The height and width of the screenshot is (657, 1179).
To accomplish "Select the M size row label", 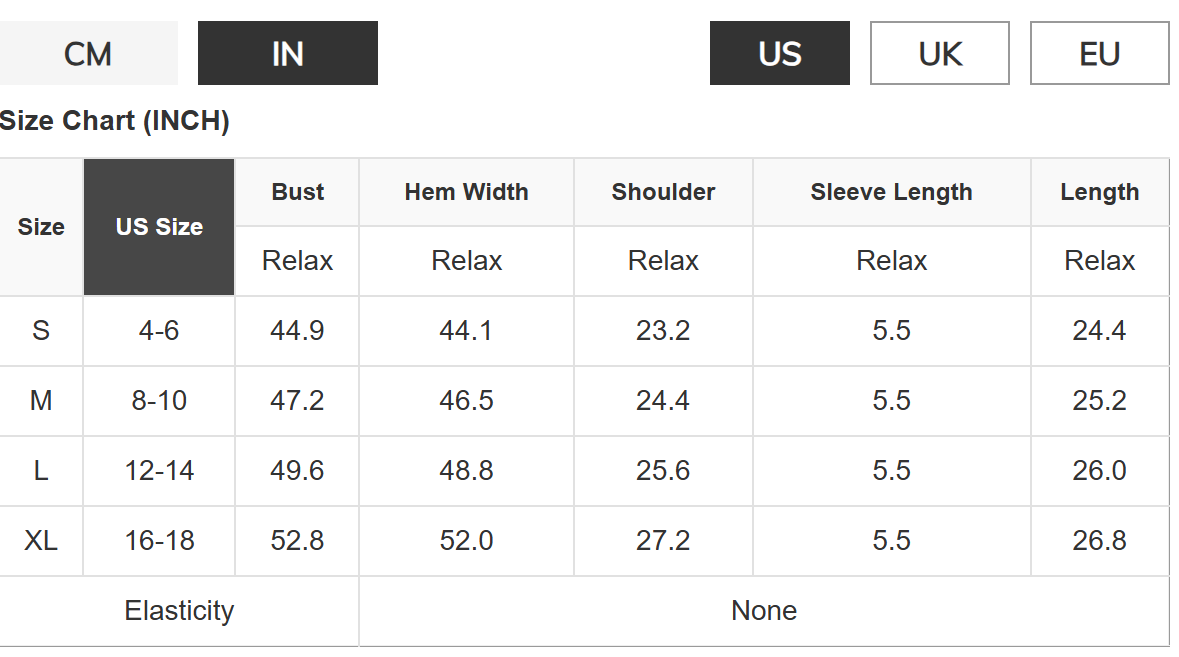I will click(41, 401).
